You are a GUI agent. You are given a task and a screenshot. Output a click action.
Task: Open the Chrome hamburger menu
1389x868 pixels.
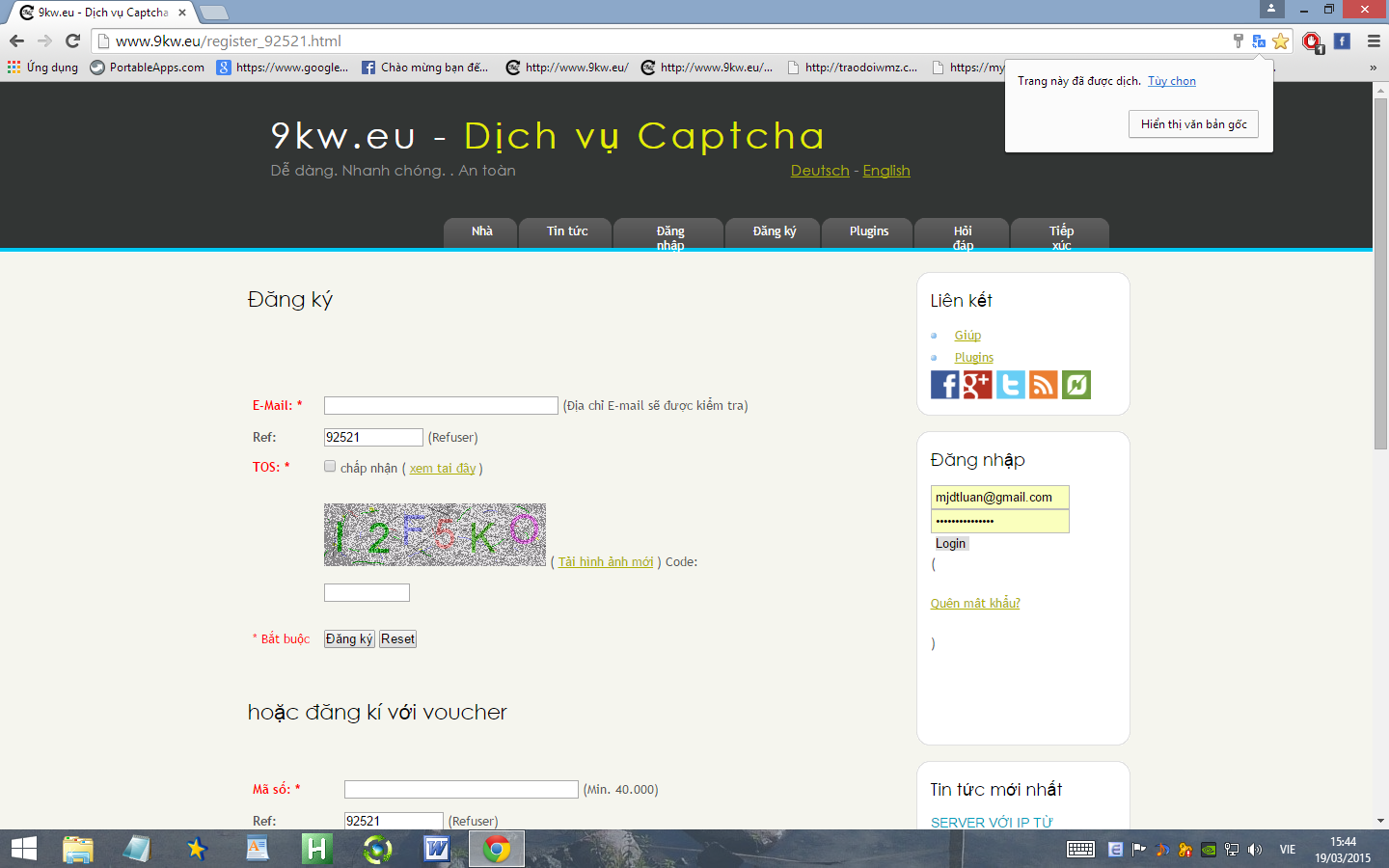coord(1374,41)
